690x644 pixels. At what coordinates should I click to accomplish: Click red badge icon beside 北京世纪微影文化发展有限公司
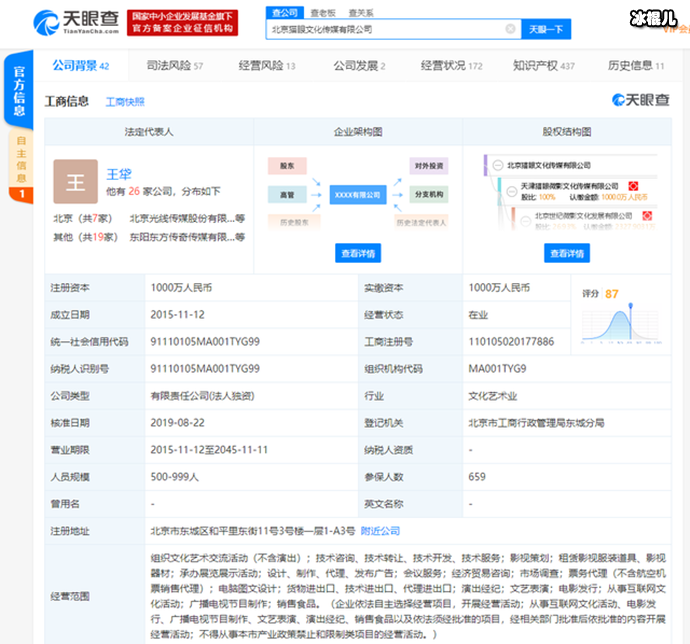[x=647, y=216]
